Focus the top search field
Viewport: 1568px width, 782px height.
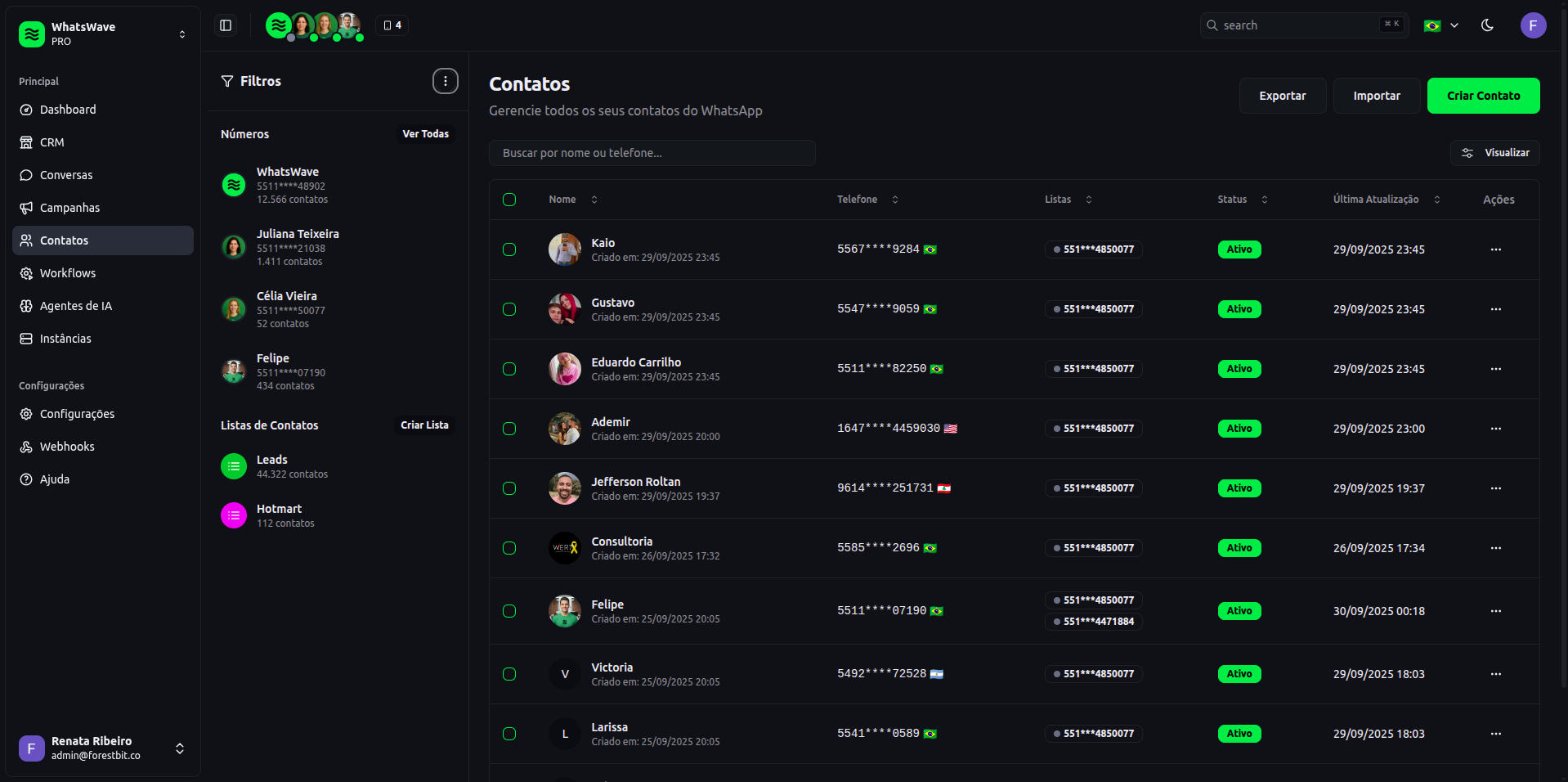[1304, 25]
